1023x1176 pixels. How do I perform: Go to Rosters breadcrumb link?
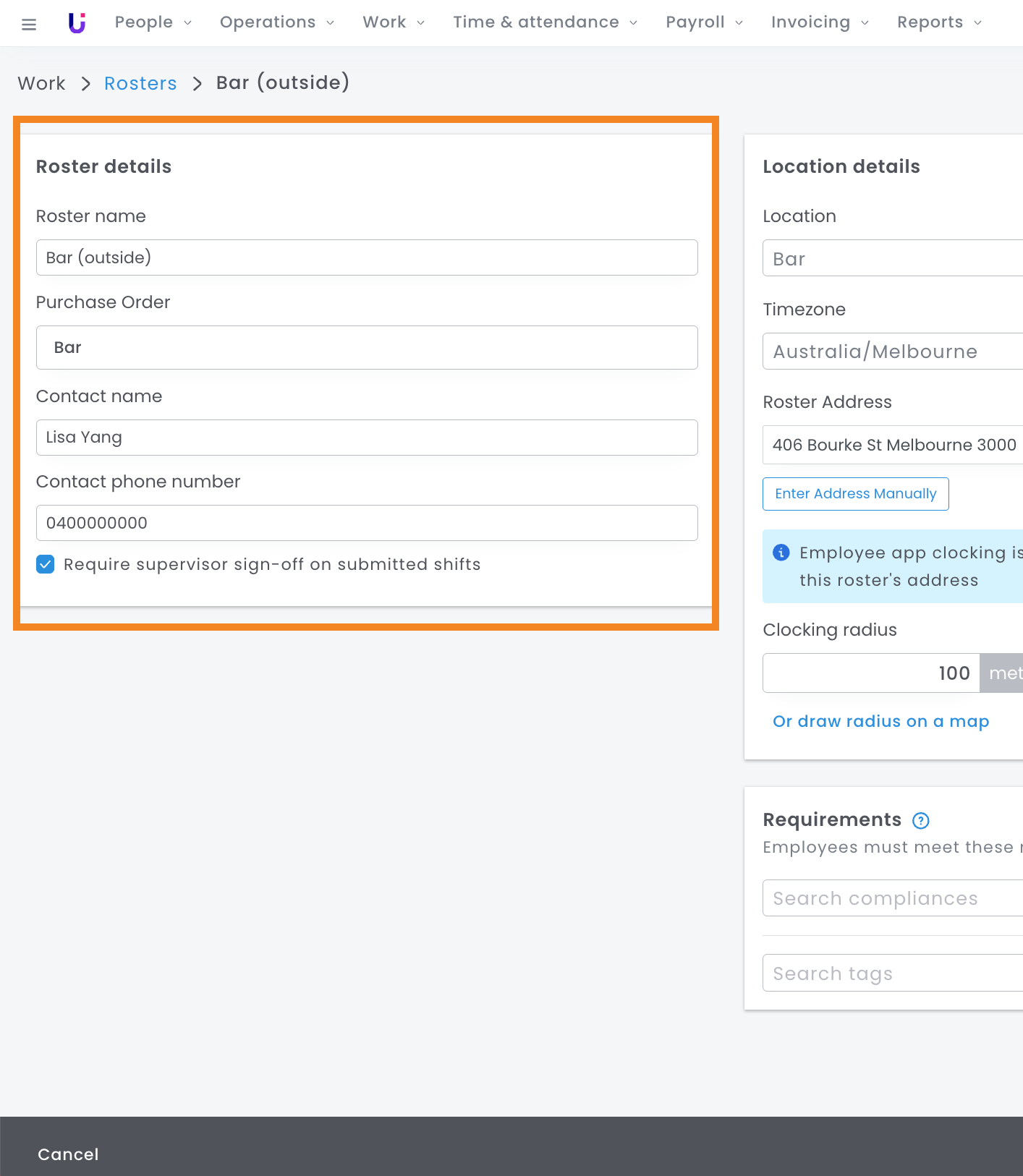coord(140,83)
